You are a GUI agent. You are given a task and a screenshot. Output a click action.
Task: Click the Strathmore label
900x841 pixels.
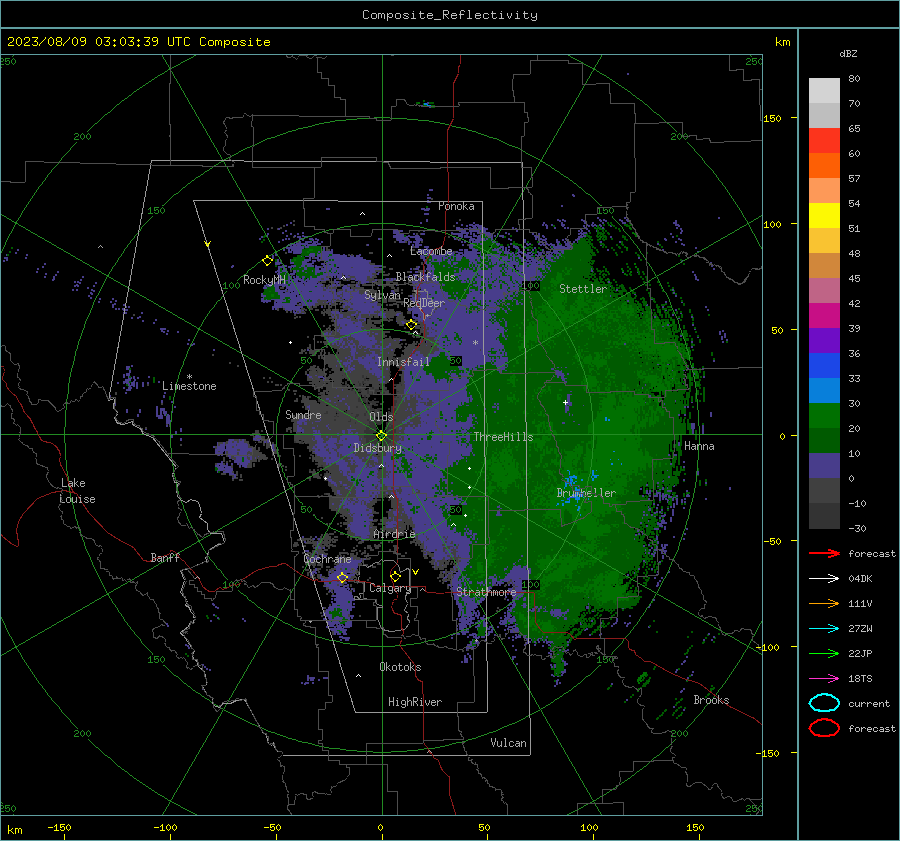486,592
